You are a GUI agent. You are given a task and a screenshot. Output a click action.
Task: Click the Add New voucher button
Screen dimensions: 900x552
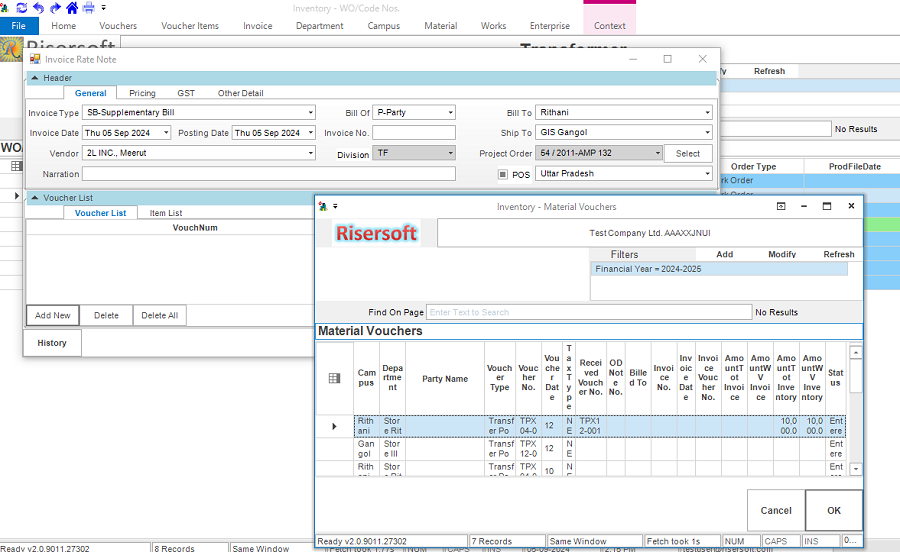(x=53, y=315)
